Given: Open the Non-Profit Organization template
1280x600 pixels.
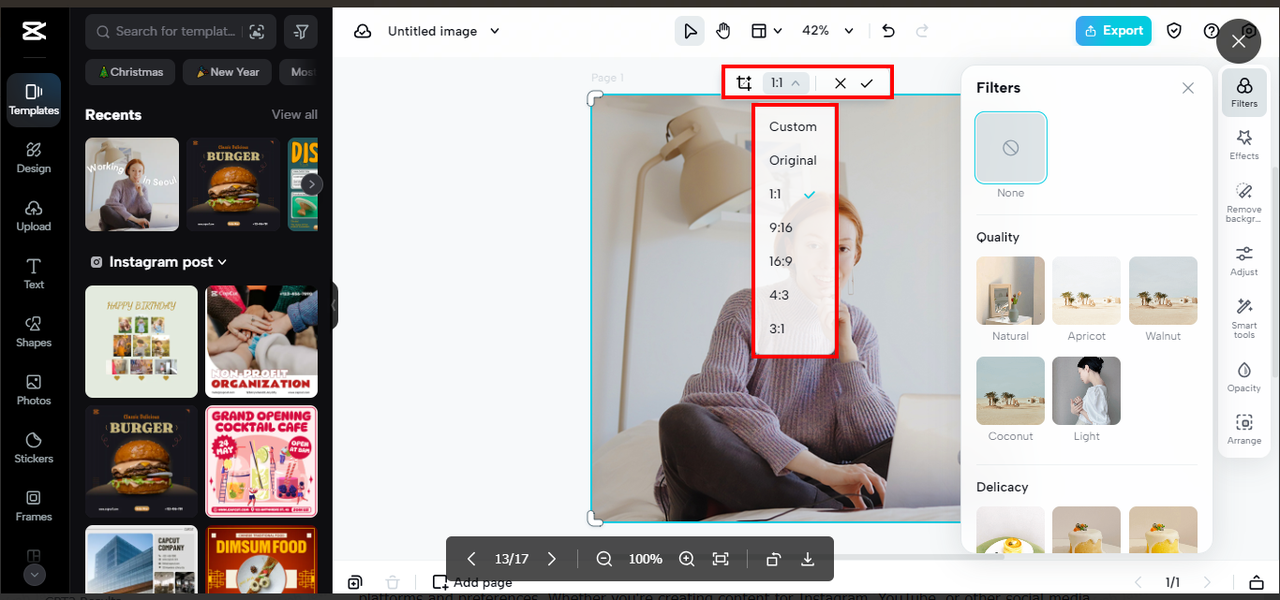Looking at the screenshot, I should pyautogui.click(x=262, y=342).
